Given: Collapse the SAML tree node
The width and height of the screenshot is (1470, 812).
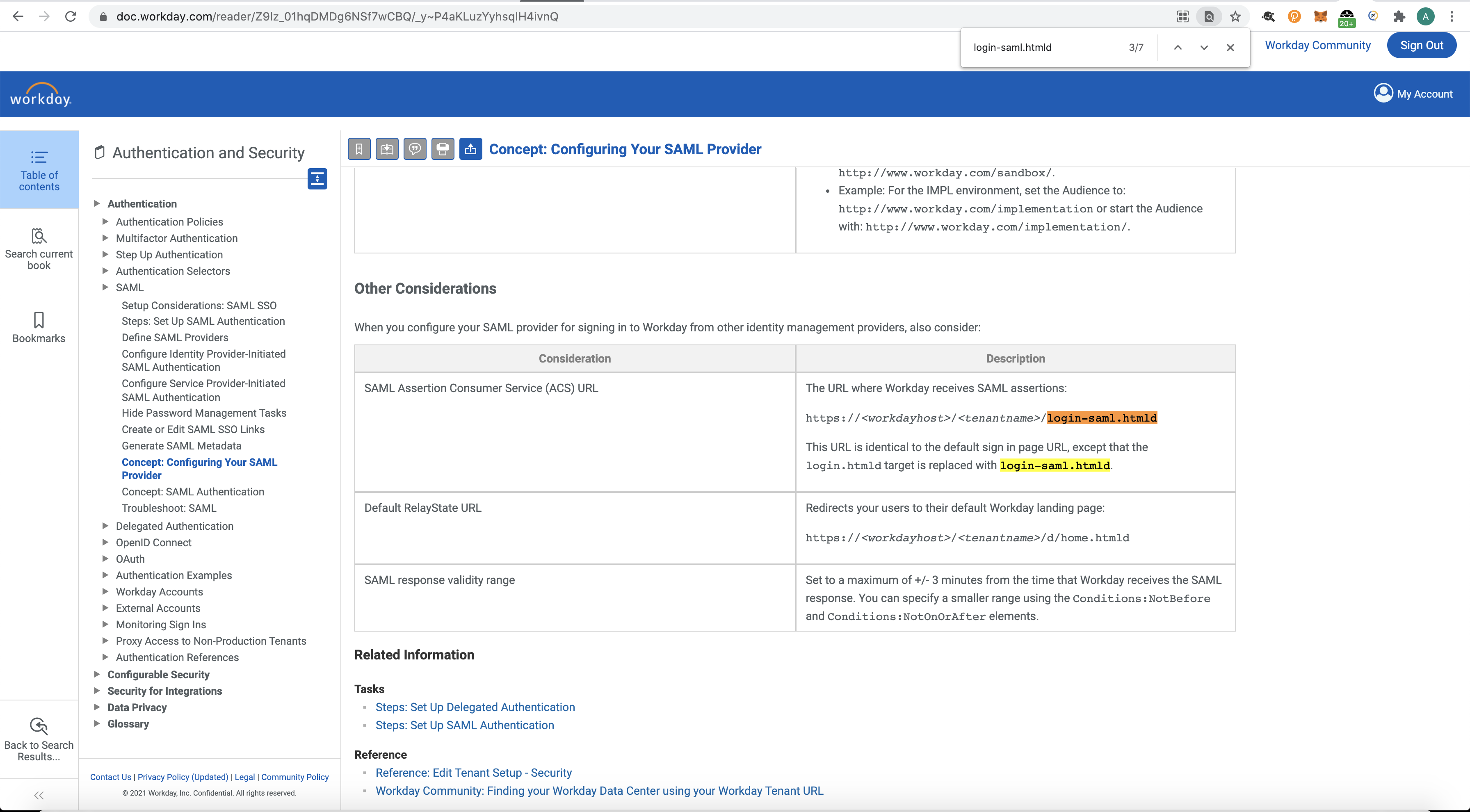Looking at the screenshot, I should point(105,287).
